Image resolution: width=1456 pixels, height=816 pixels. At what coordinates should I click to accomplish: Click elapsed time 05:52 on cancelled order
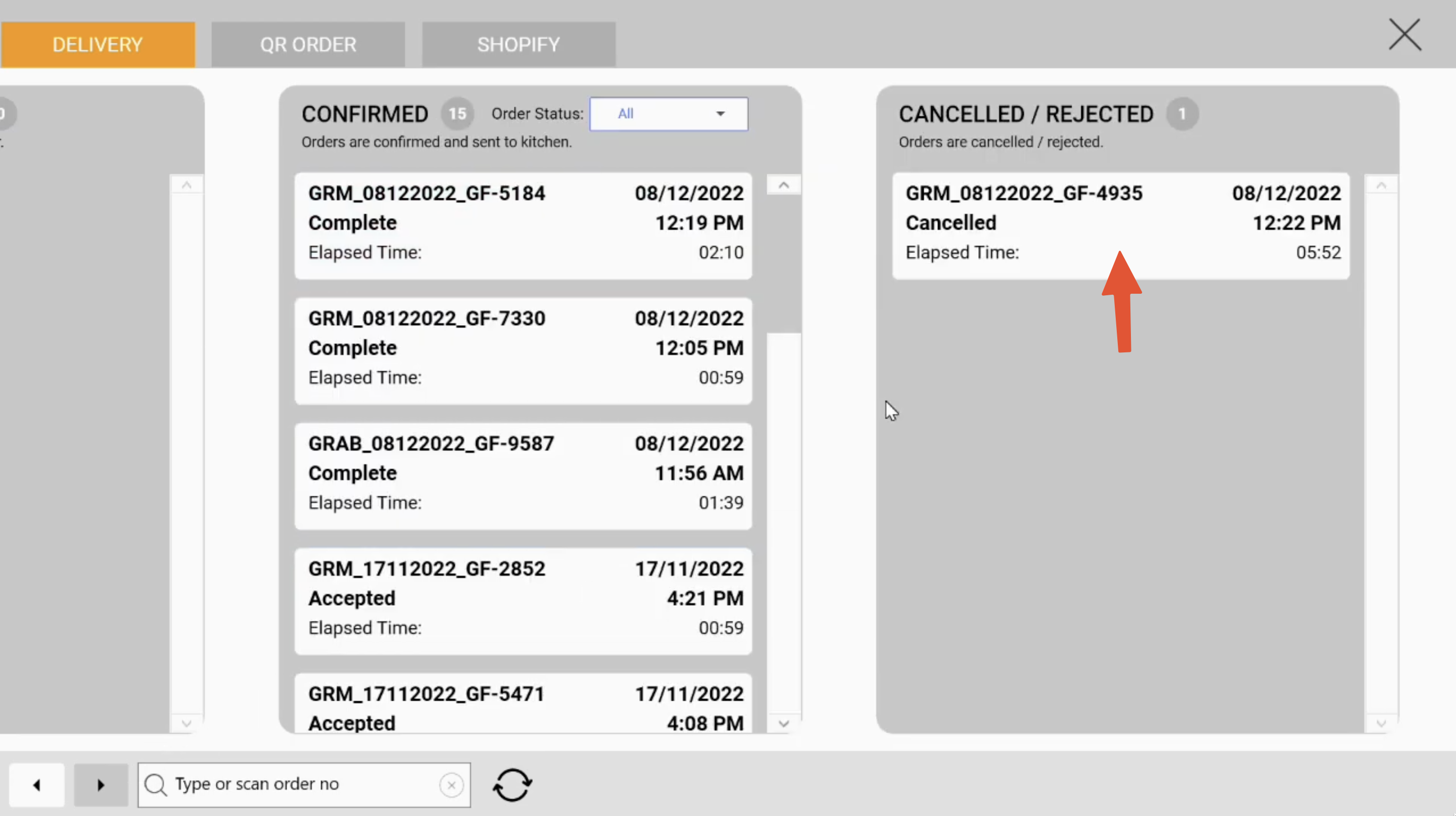(x=1318, y=252)
